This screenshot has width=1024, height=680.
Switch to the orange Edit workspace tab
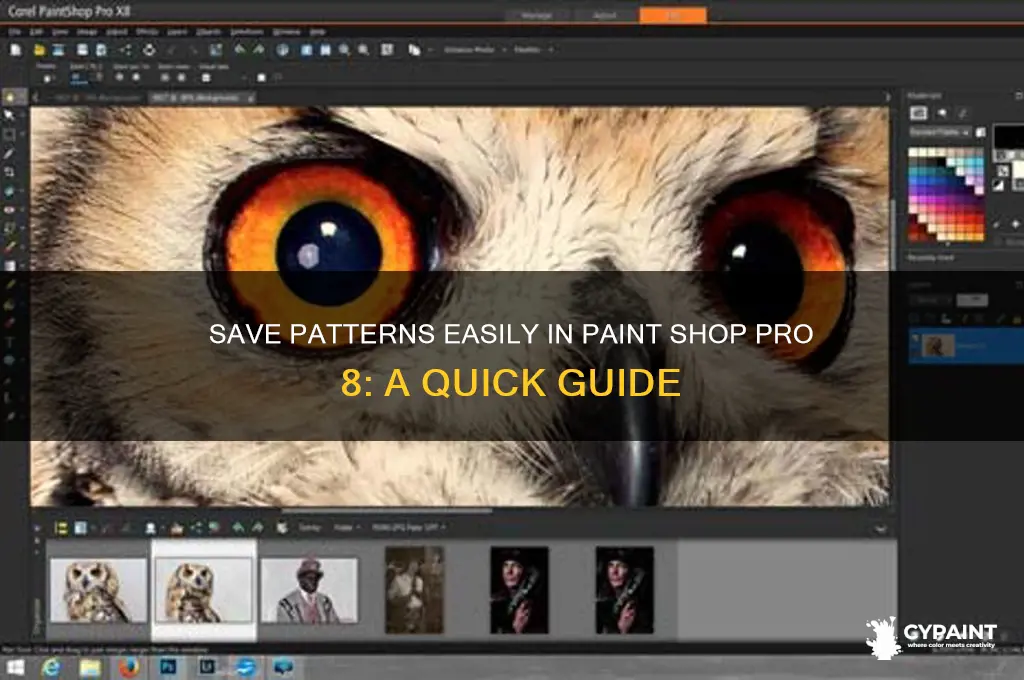pyautogui.click(x=673, y=15)
